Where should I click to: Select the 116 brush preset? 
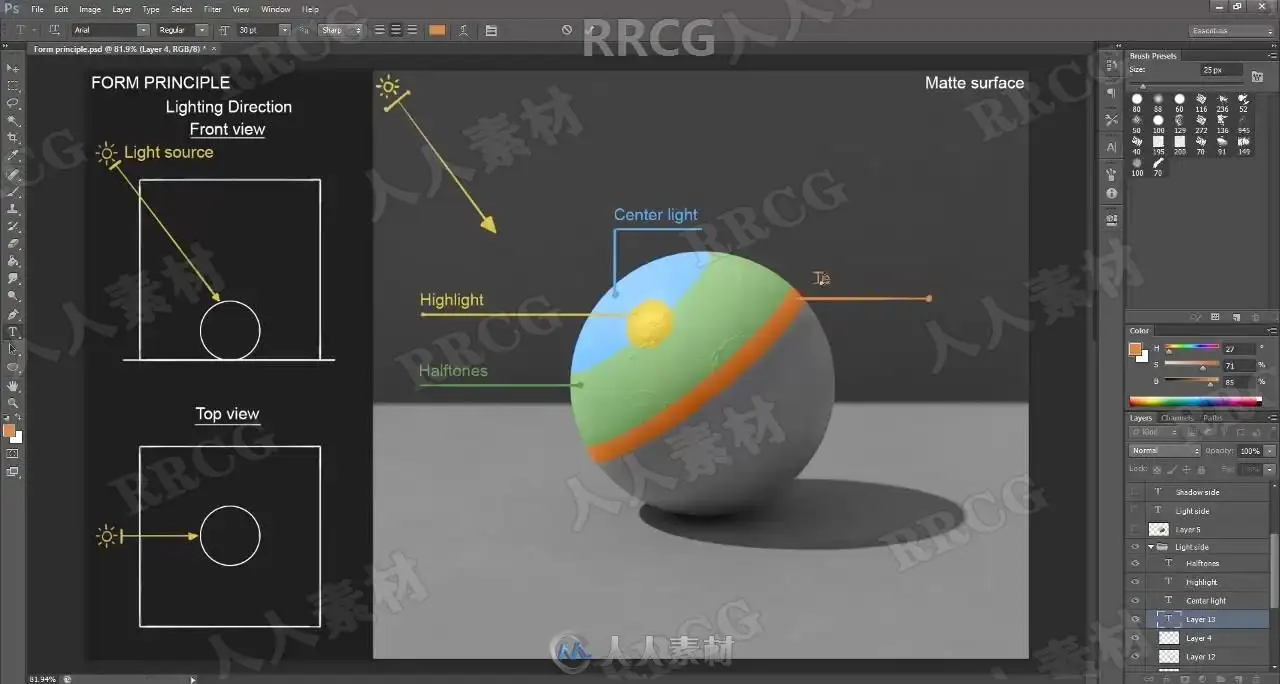pyautogui.click(x=1201, y=104)
